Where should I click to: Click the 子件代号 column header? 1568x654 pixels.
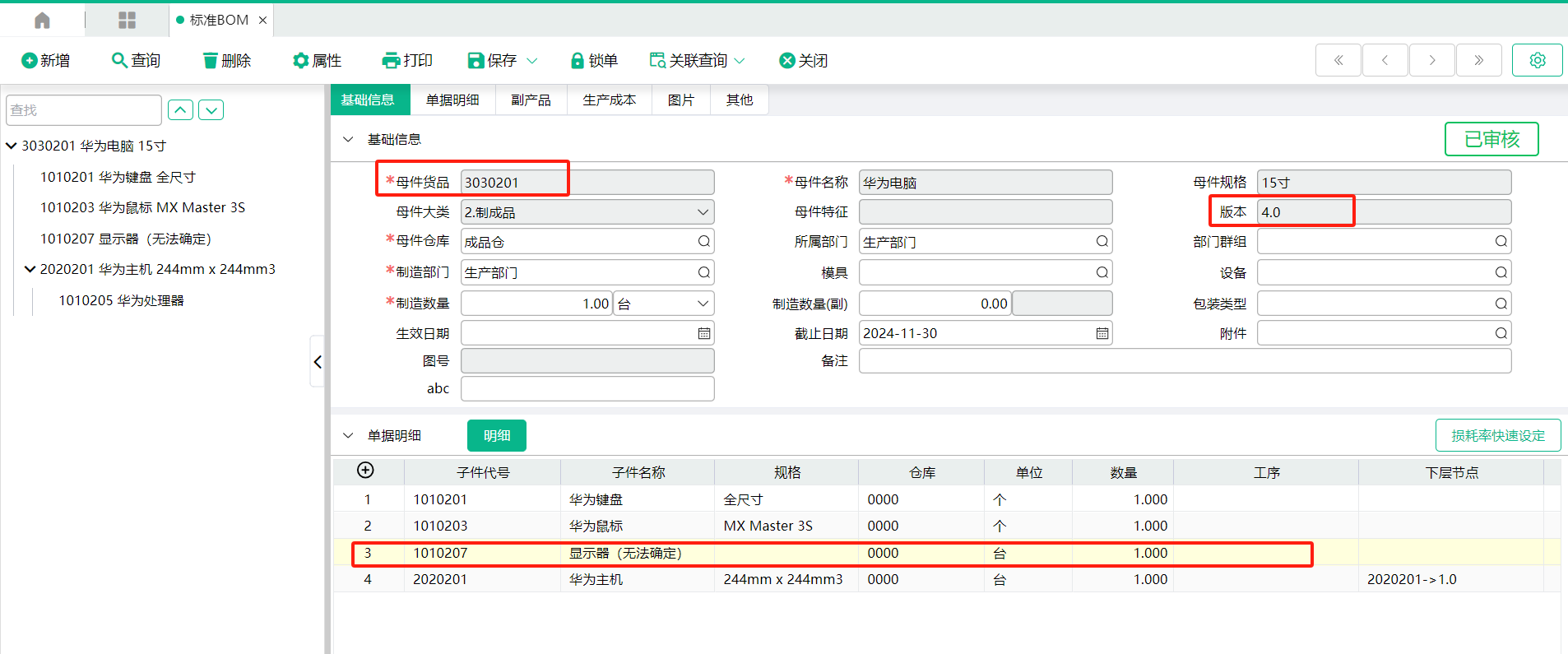[x=483, y=472]
